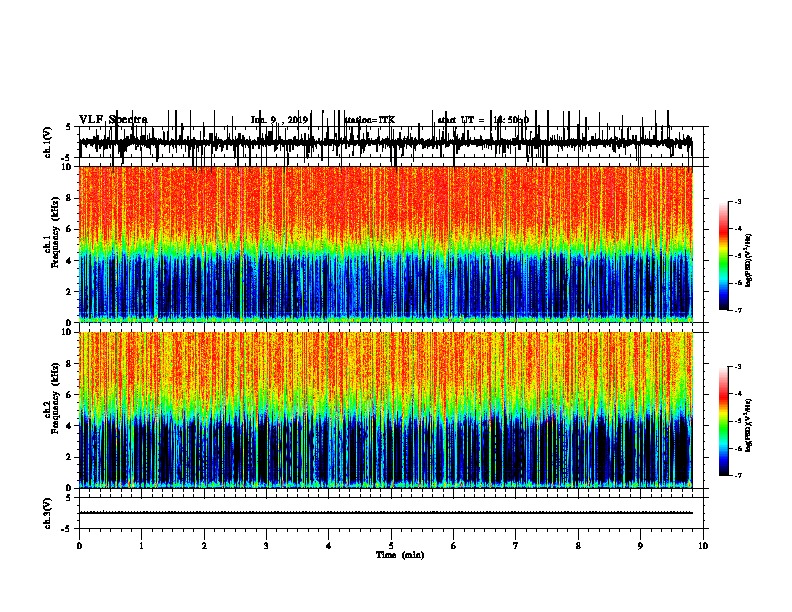Click the time axis tick label '8'

click(578, 546)
